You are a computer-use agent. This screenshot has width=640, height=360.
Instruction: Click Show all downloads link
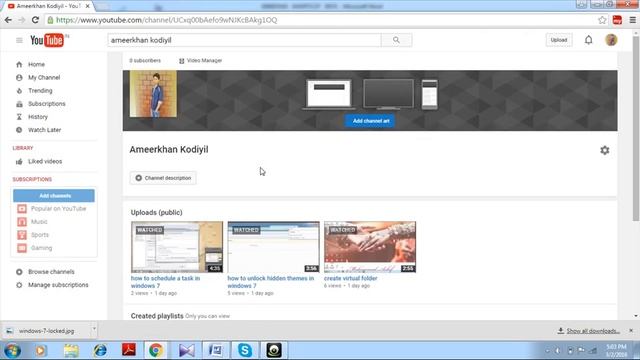pyautogui.click(x=589, y=331)
